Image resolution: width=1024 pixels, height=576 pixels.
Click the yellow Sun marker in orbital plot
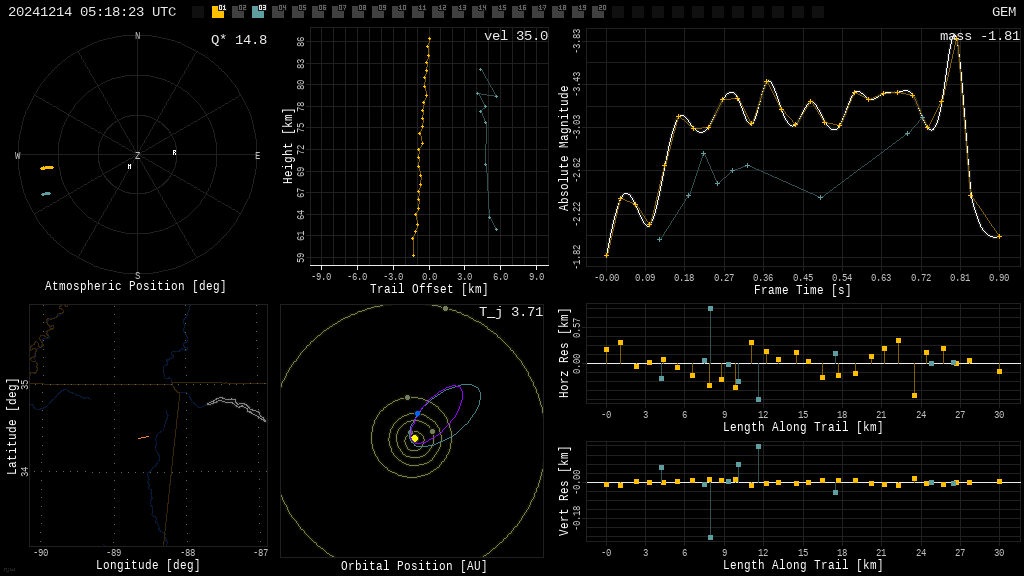click(x=414, y=438)
